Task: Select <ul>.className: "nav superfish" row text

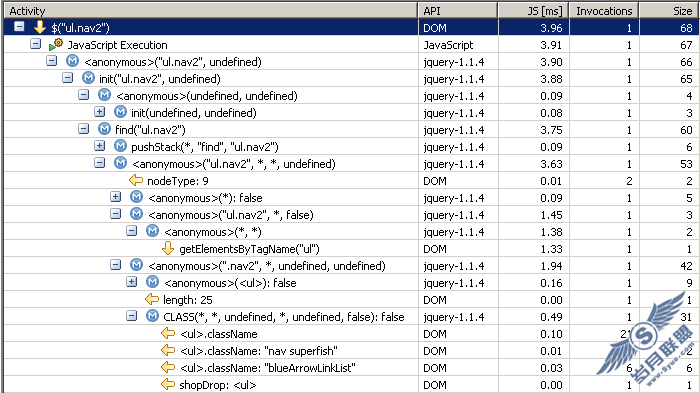Action: [x=259, y=351]
